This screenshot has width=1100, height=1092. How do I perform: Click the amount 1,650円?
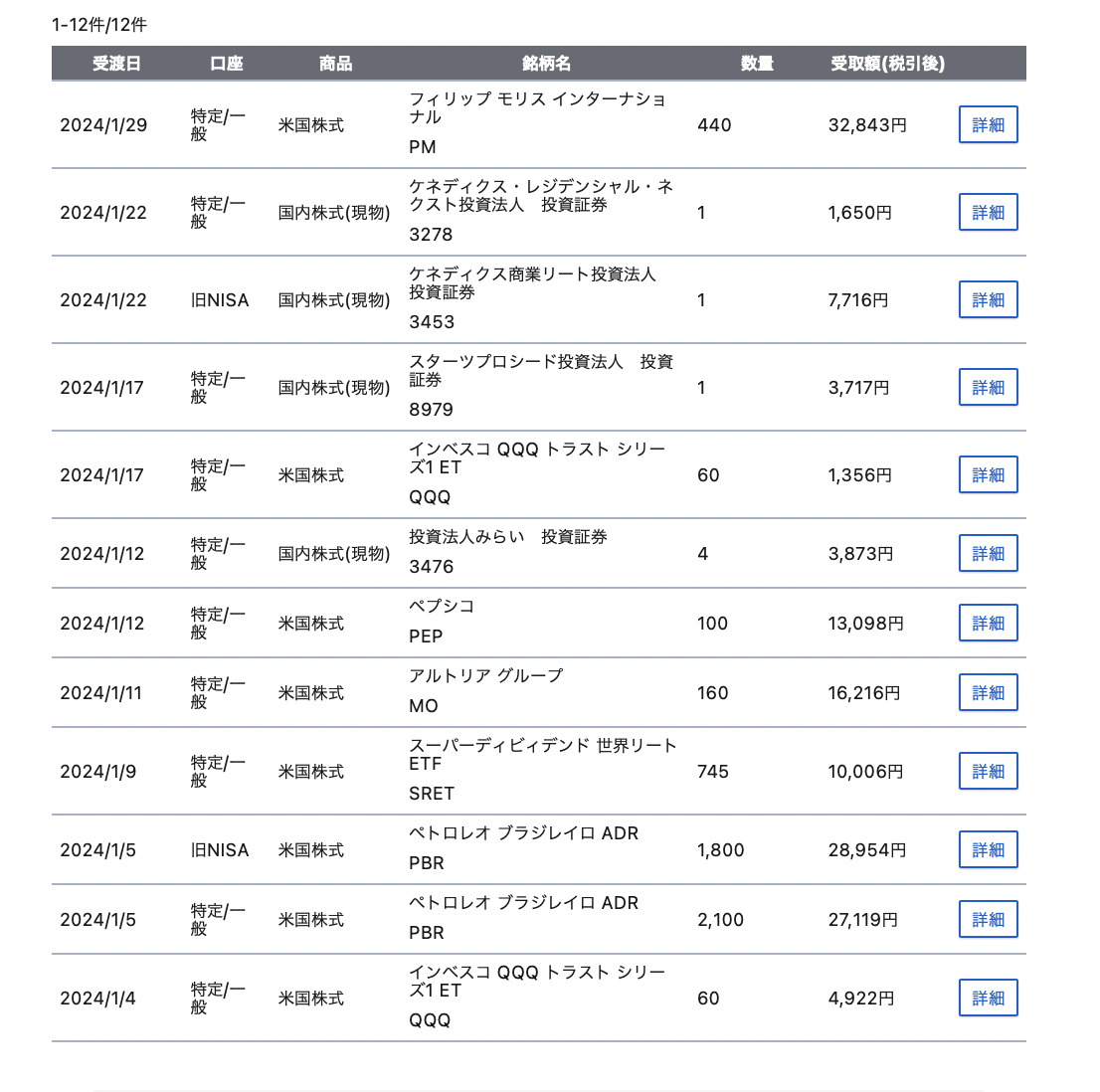pos(859,213)
